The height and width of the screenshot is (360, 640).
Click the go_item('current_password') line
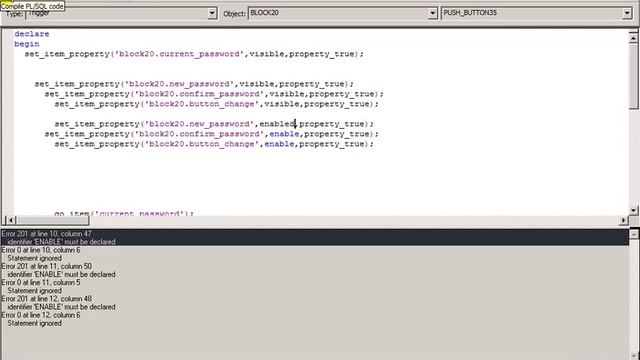pyautogui.click(x=124, y=213)
